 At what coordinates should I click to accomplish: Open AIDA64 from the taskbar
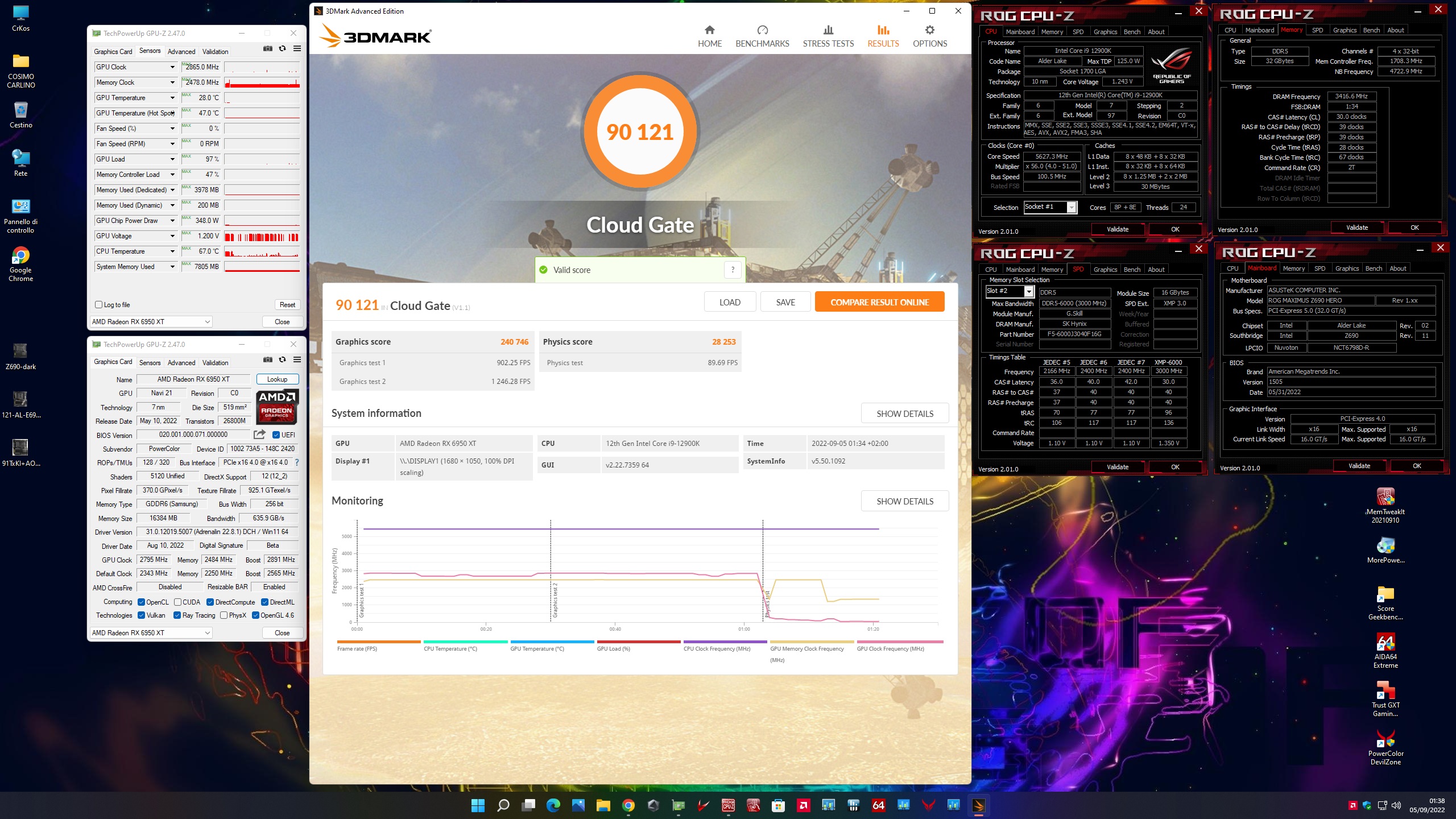[878, 805]
